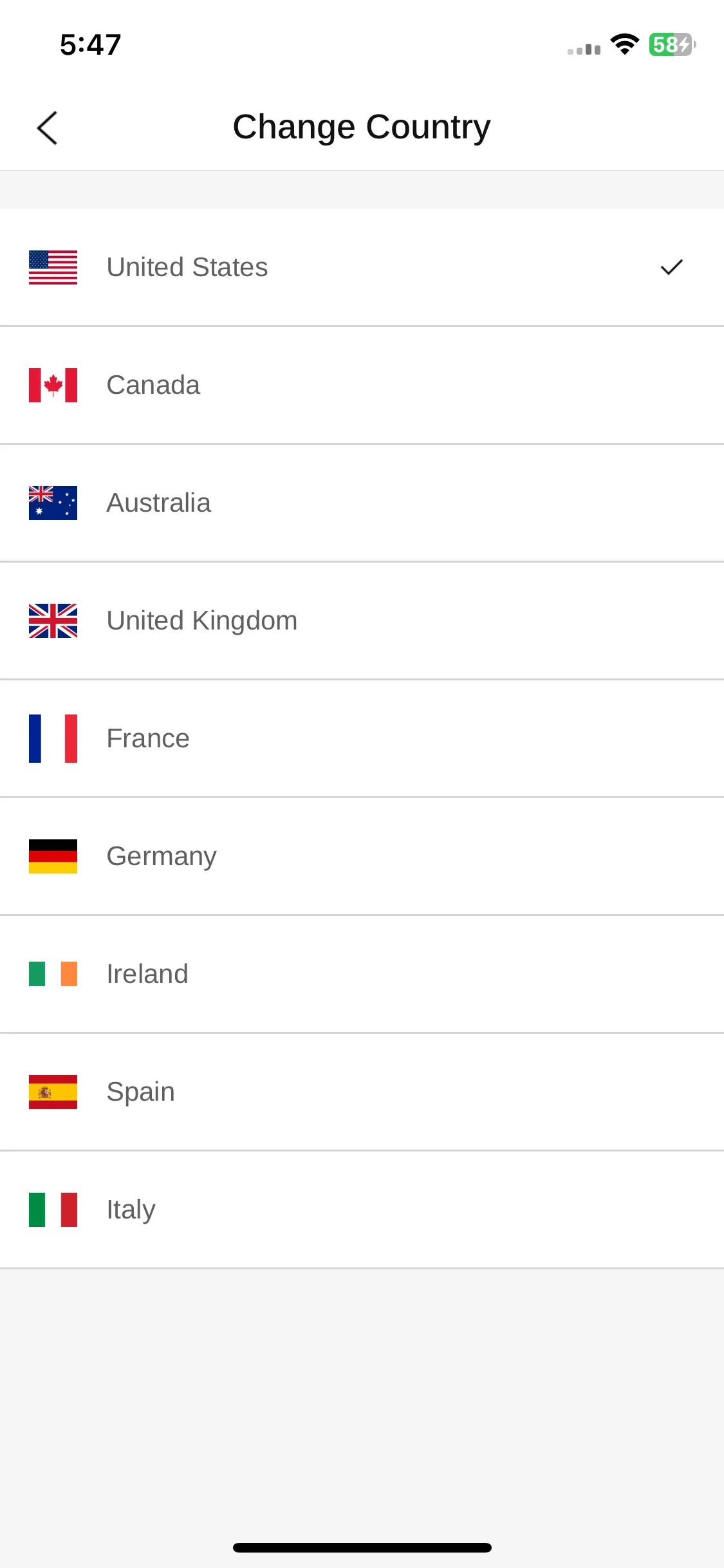Pick Ireland in the country list
The width and height of the screenshot is (724, 1568).
click(362, 974)
